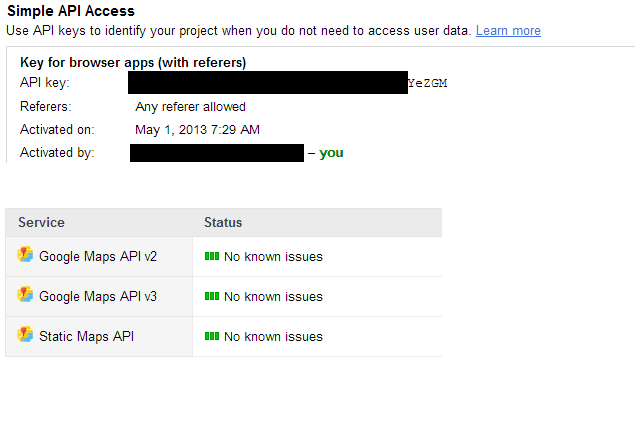Click the green "you" label

pyautogui.click(x=331, y=153)
